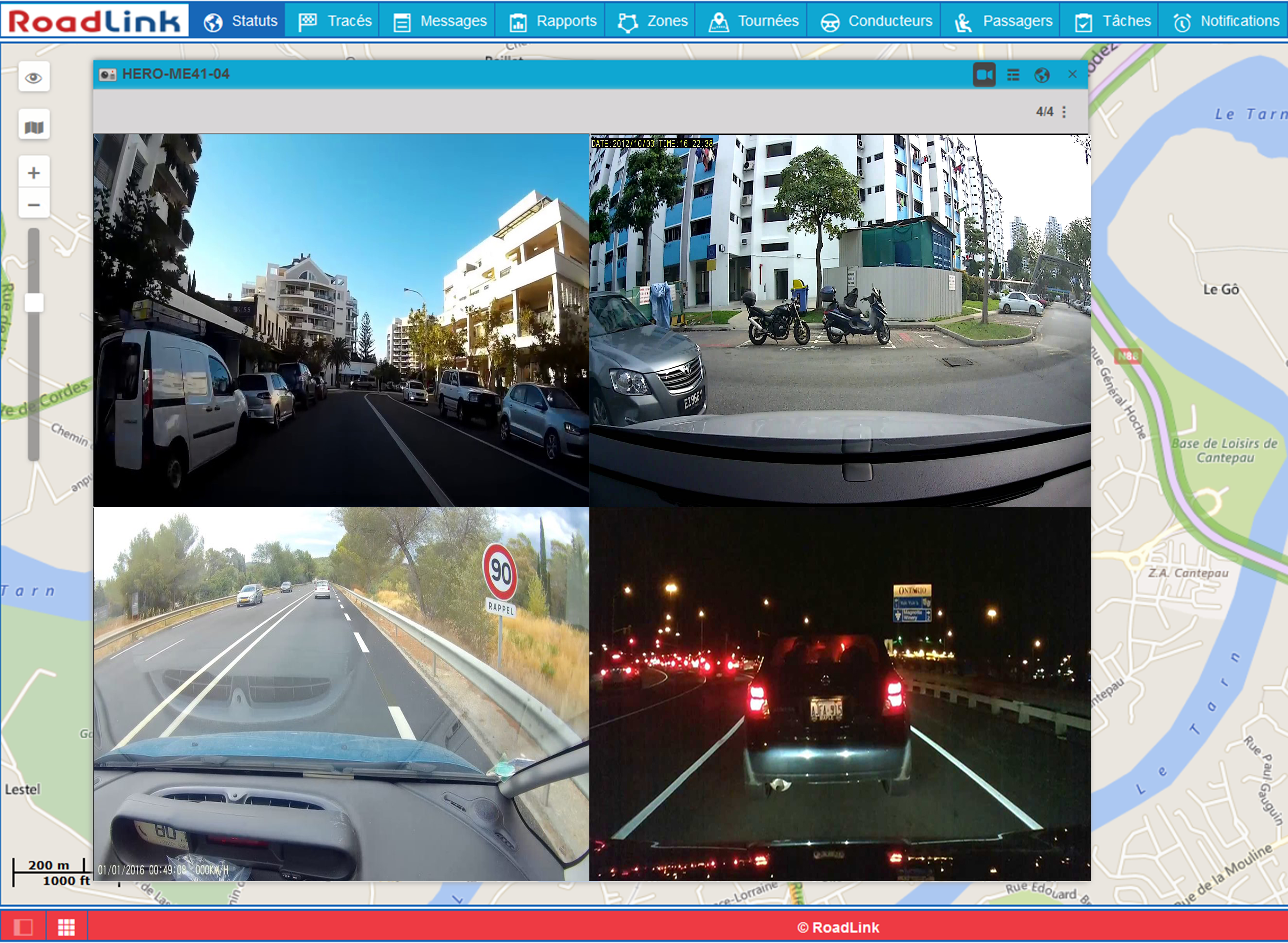
Task: Open the Zones menu tab
Action: click(x=651, y=21)
